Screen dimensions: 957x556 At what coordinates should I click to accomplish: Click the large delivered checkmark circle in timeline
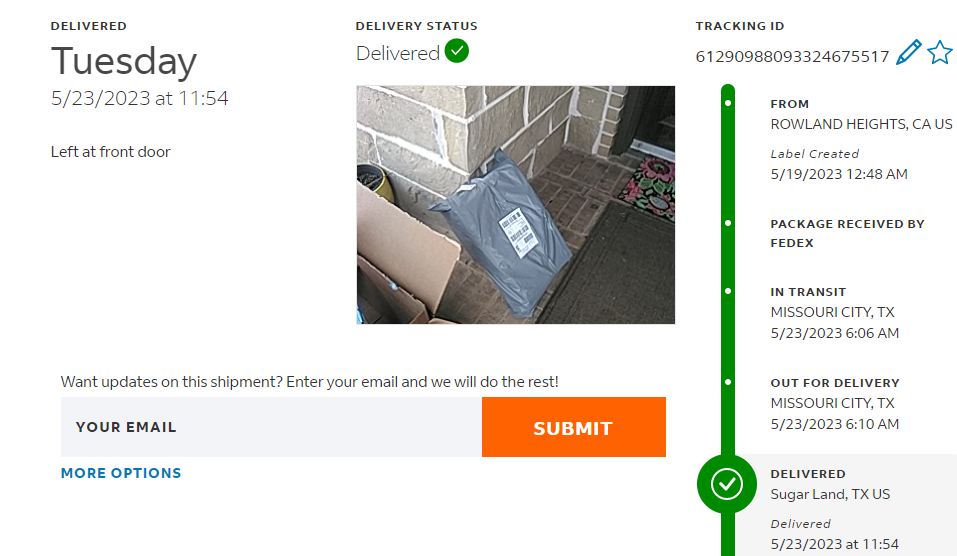(x=727, y=484)
